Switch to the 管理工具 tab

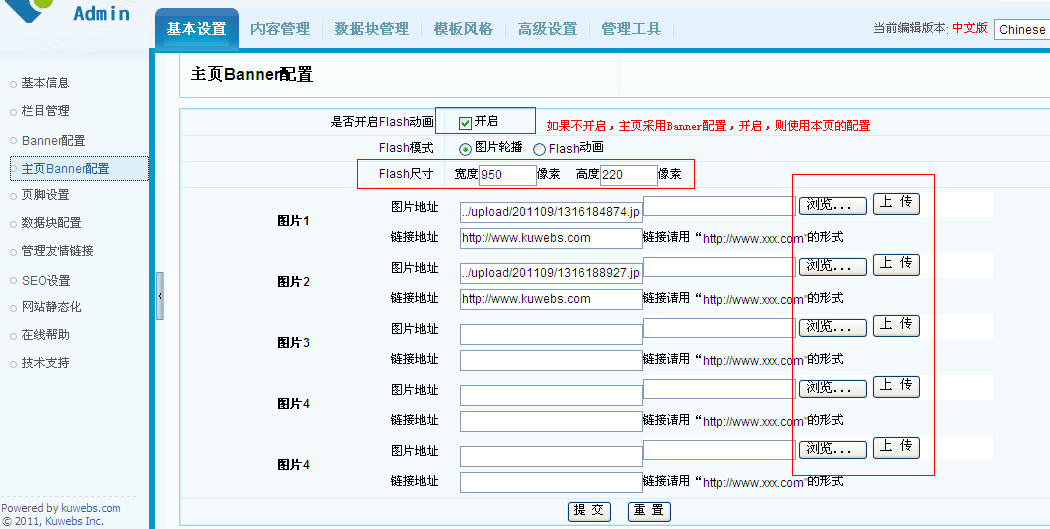pos(631,29)
